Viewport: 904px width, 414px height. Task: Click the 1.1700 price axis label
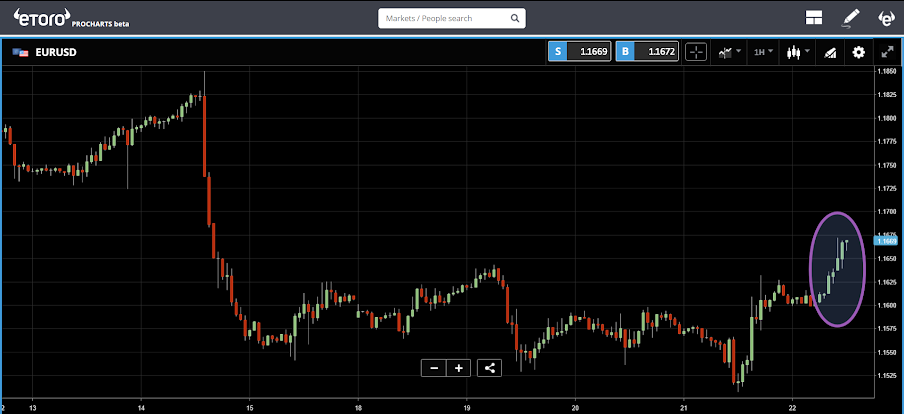[886, 212]
